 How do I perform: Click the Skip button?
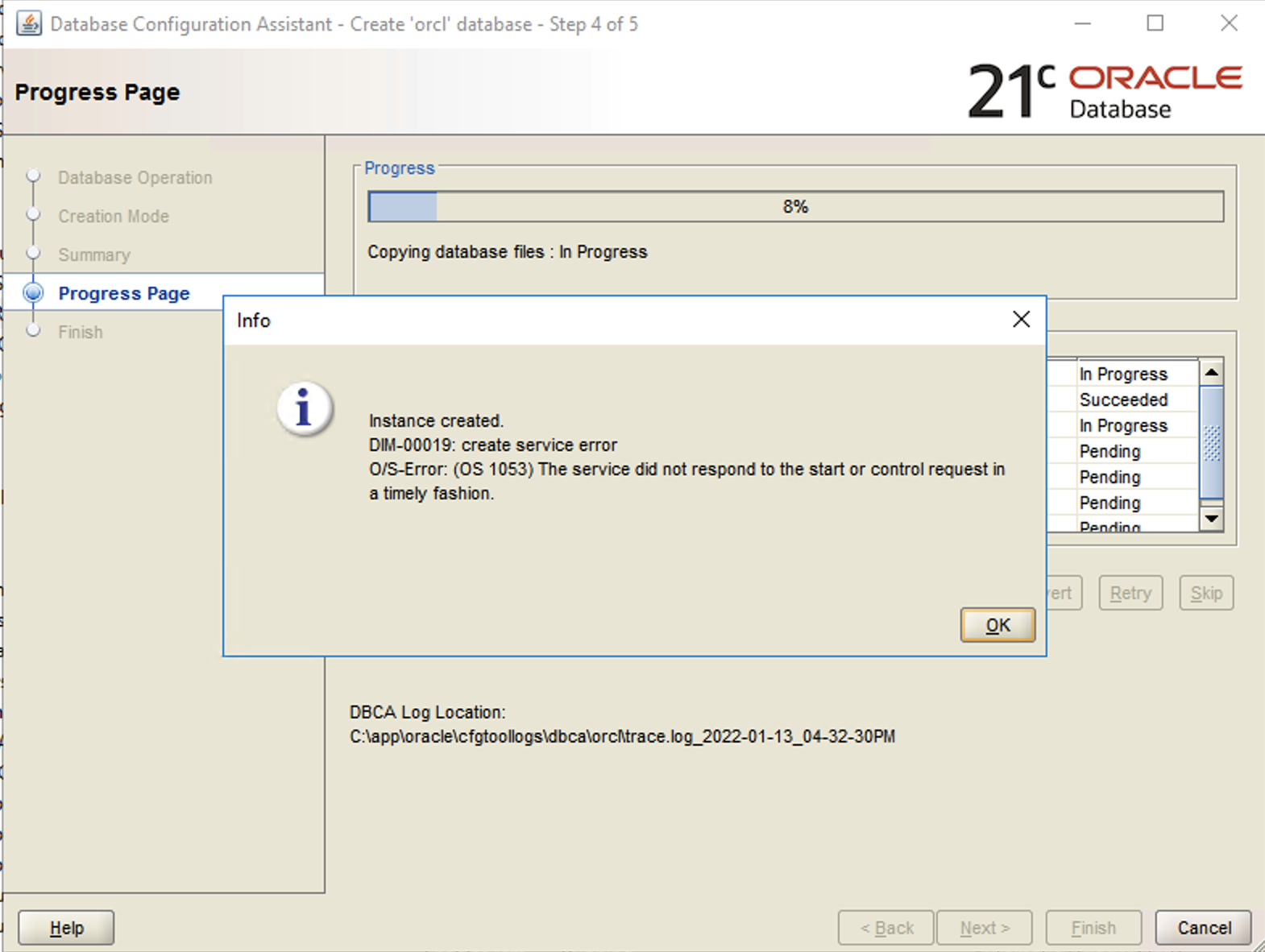click(1206, 593)
